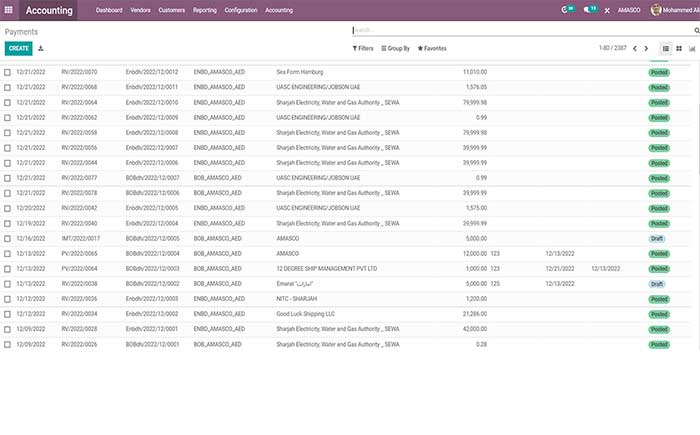Click number RV/2022/0028
Screen dimensions: 700x435
pos(79,329)
